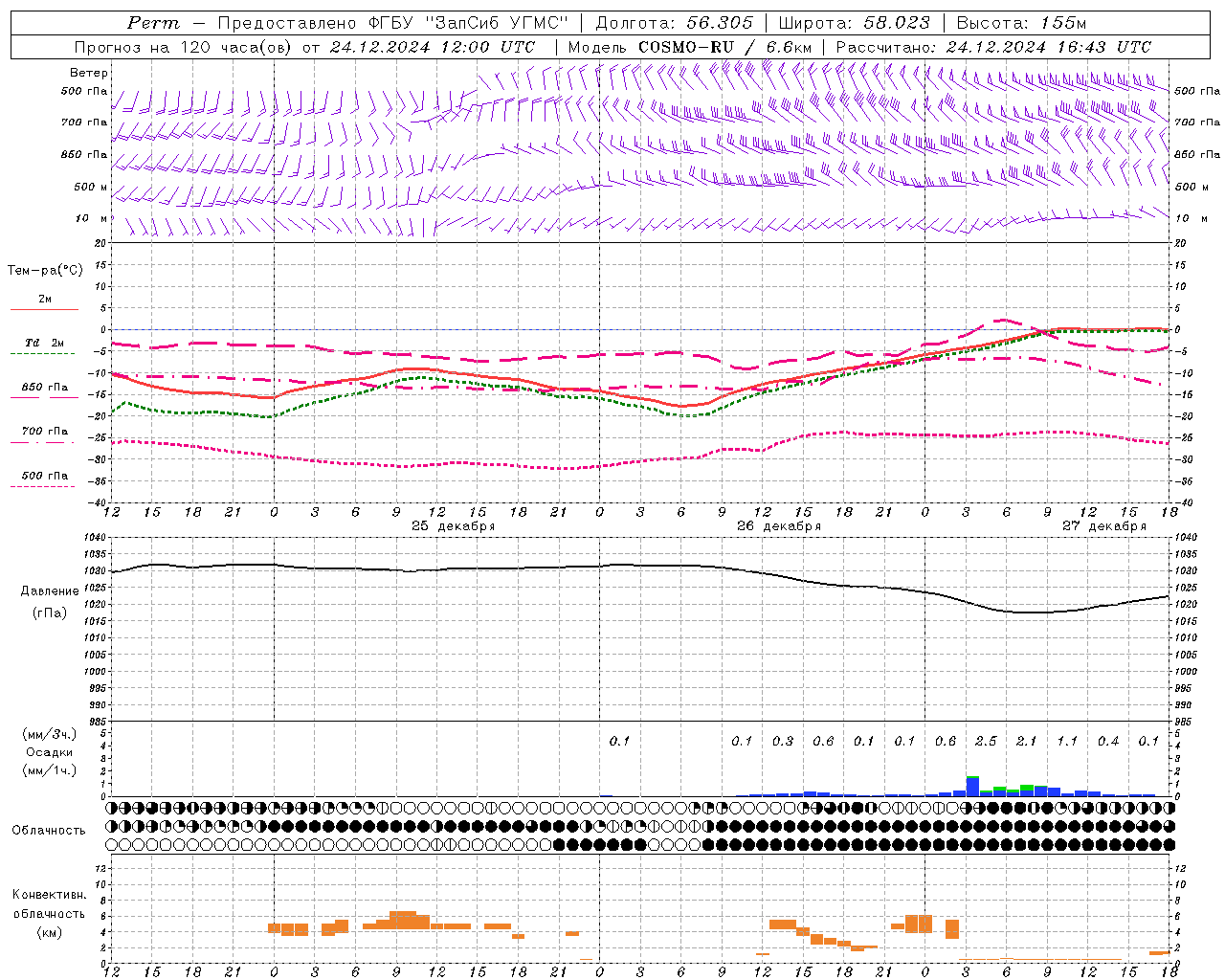Click the "Высота: 155м" header field
The image size is (1225, 980).
pyautogui.click(x=1021, y=23)
